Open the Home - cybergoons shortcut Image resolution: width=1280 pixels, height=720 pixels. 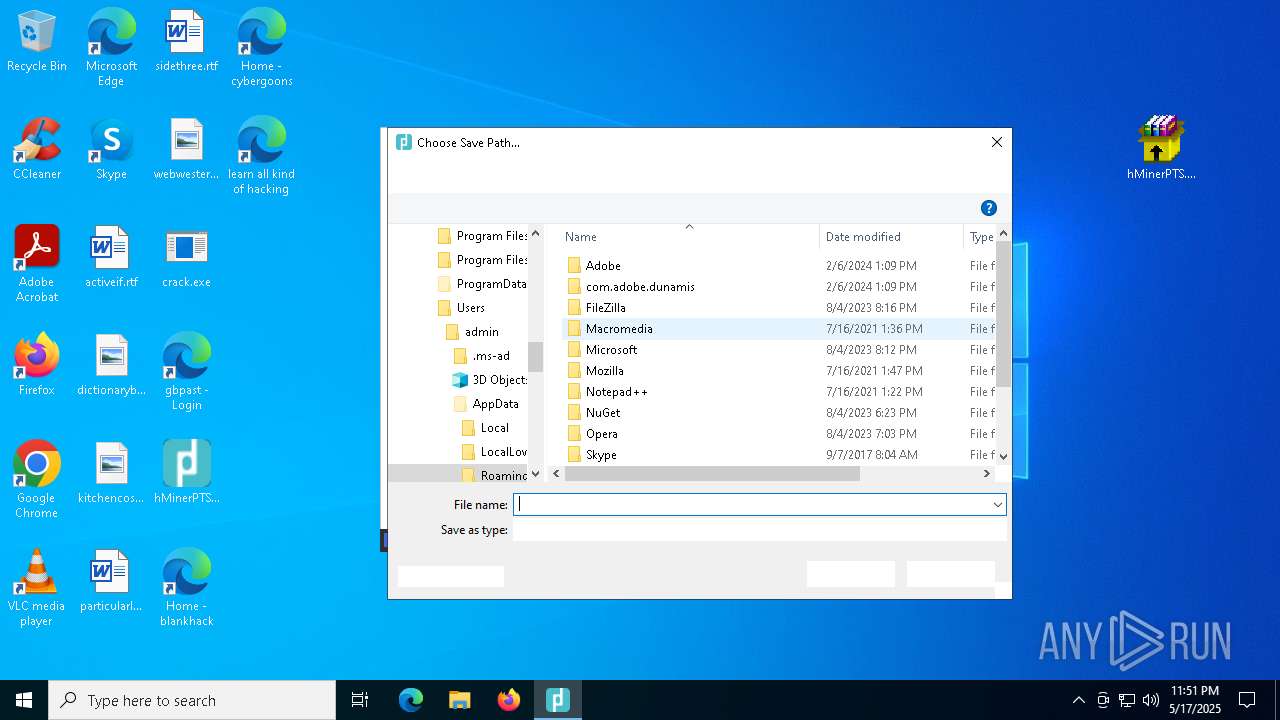point(261,48)
